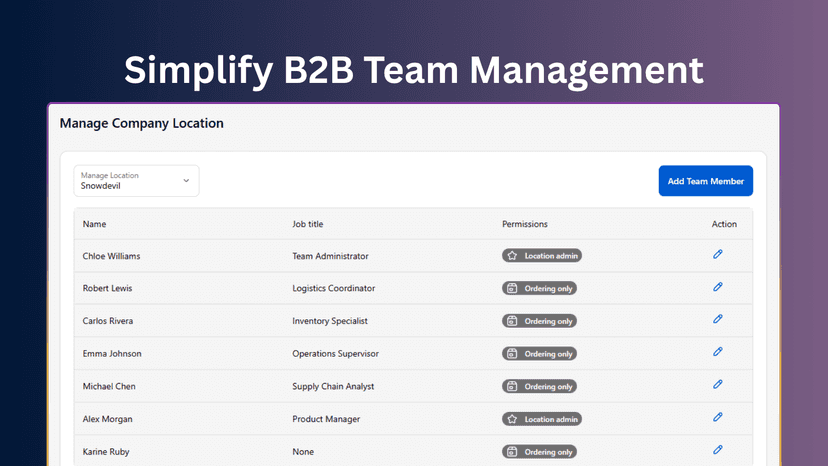The image size is (828, 466).
Task: Click Karine Ruby's None job title
Action: pos(303,452)
